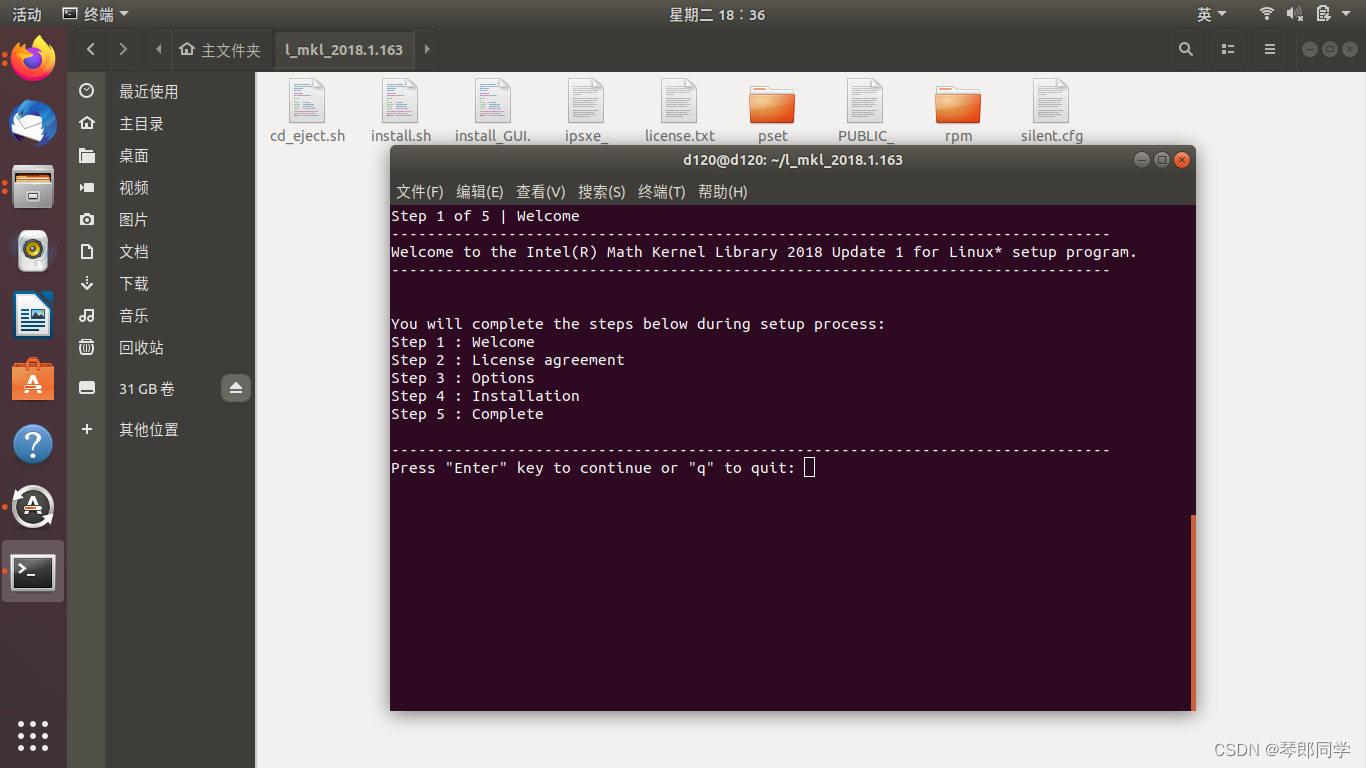Open Software Updater from the dock

tap(33, 507)
